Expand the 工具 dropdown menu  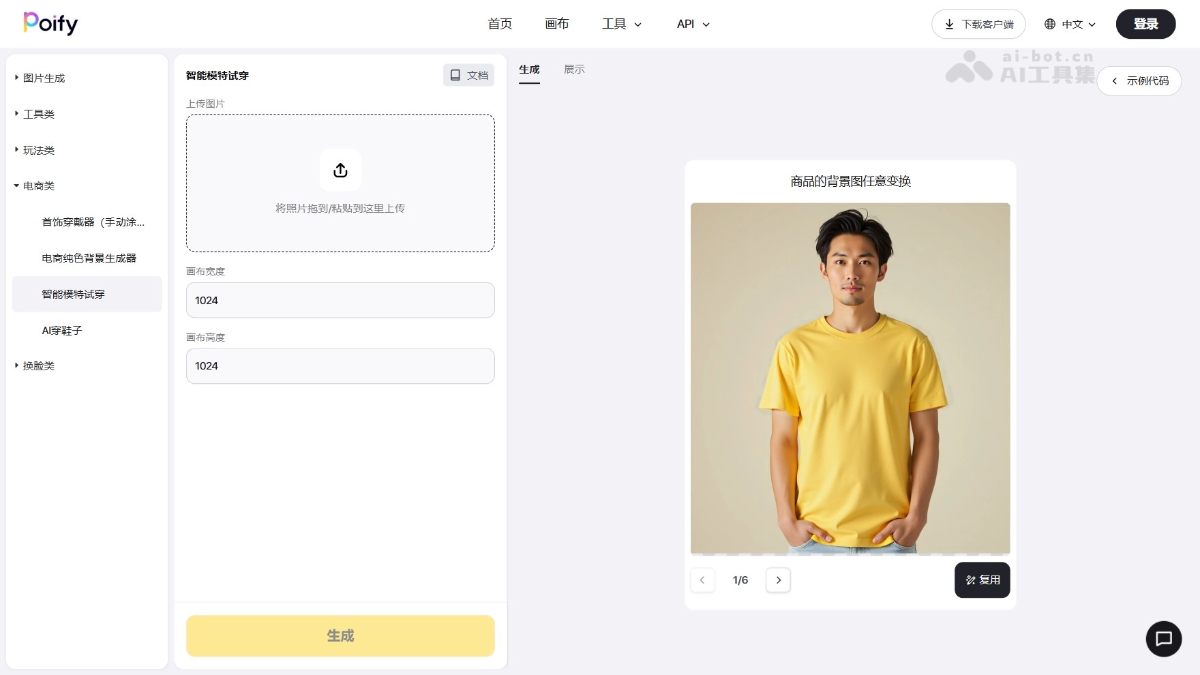622,24
